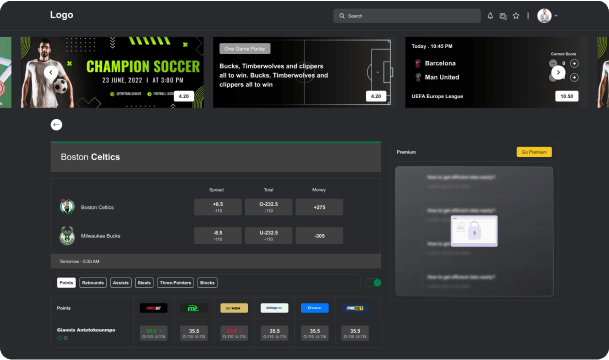The height and width of the screenshot is (360, 609).
Task: Open the Champion Soccer banner thumbnail
Action: tap(112, 72)
